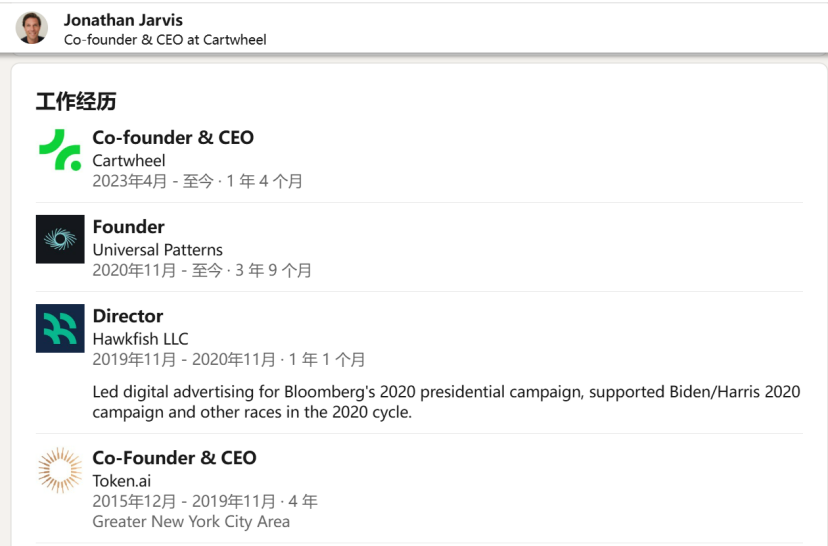The width and height of the screenshot is (828, 546).
Task: Open the green Cartwheel company logo
Action: point(60,150)
